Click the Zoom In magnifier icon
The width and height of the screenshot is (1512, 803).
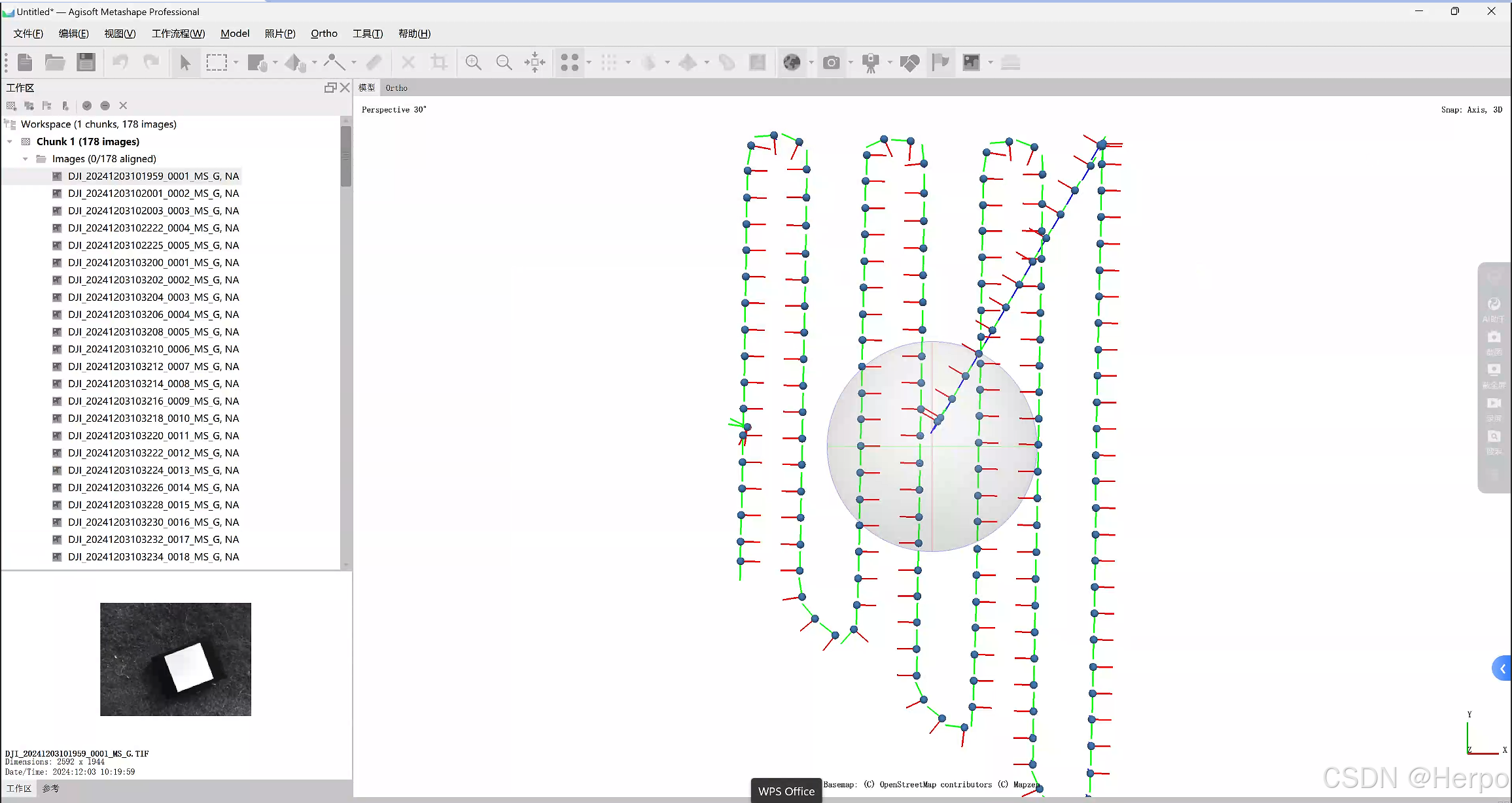(473, 62)
